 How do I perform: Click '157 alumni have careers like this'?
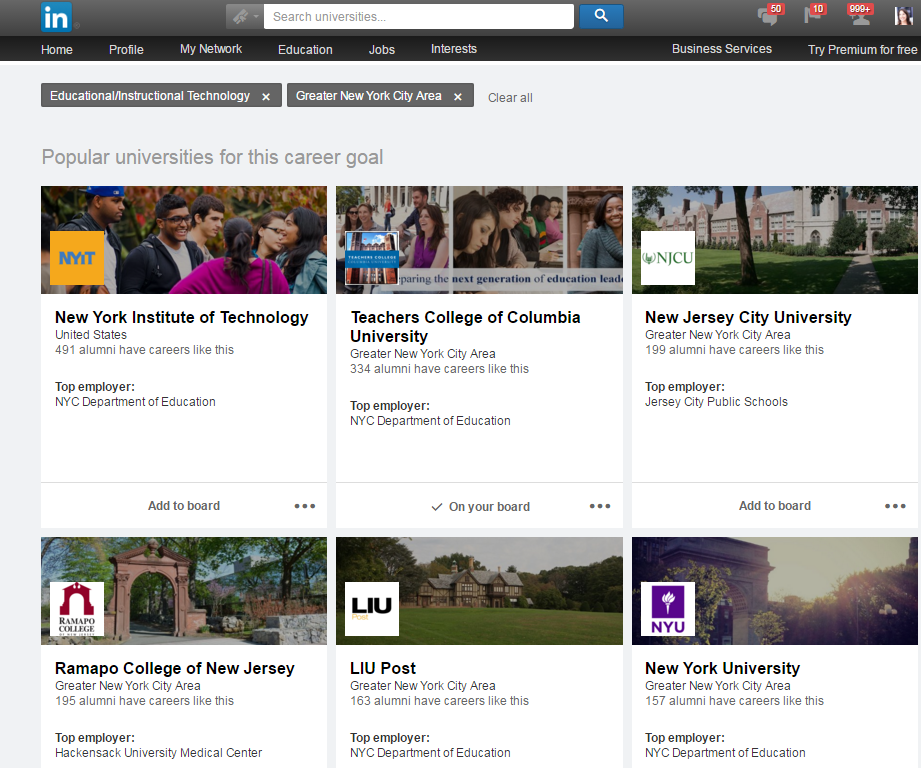tap(734, 701)
